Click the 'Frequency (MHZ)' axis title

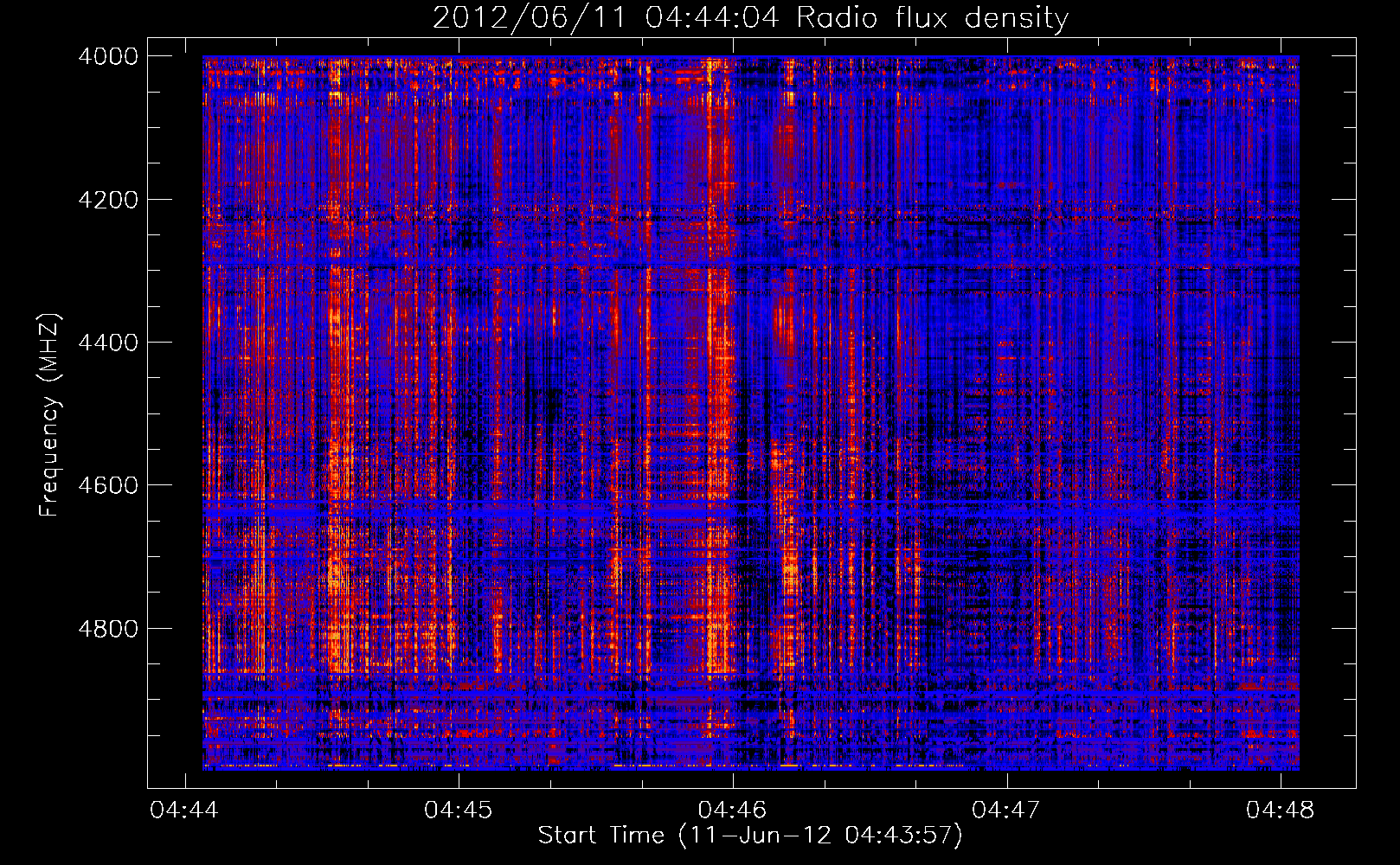point(49,415)
